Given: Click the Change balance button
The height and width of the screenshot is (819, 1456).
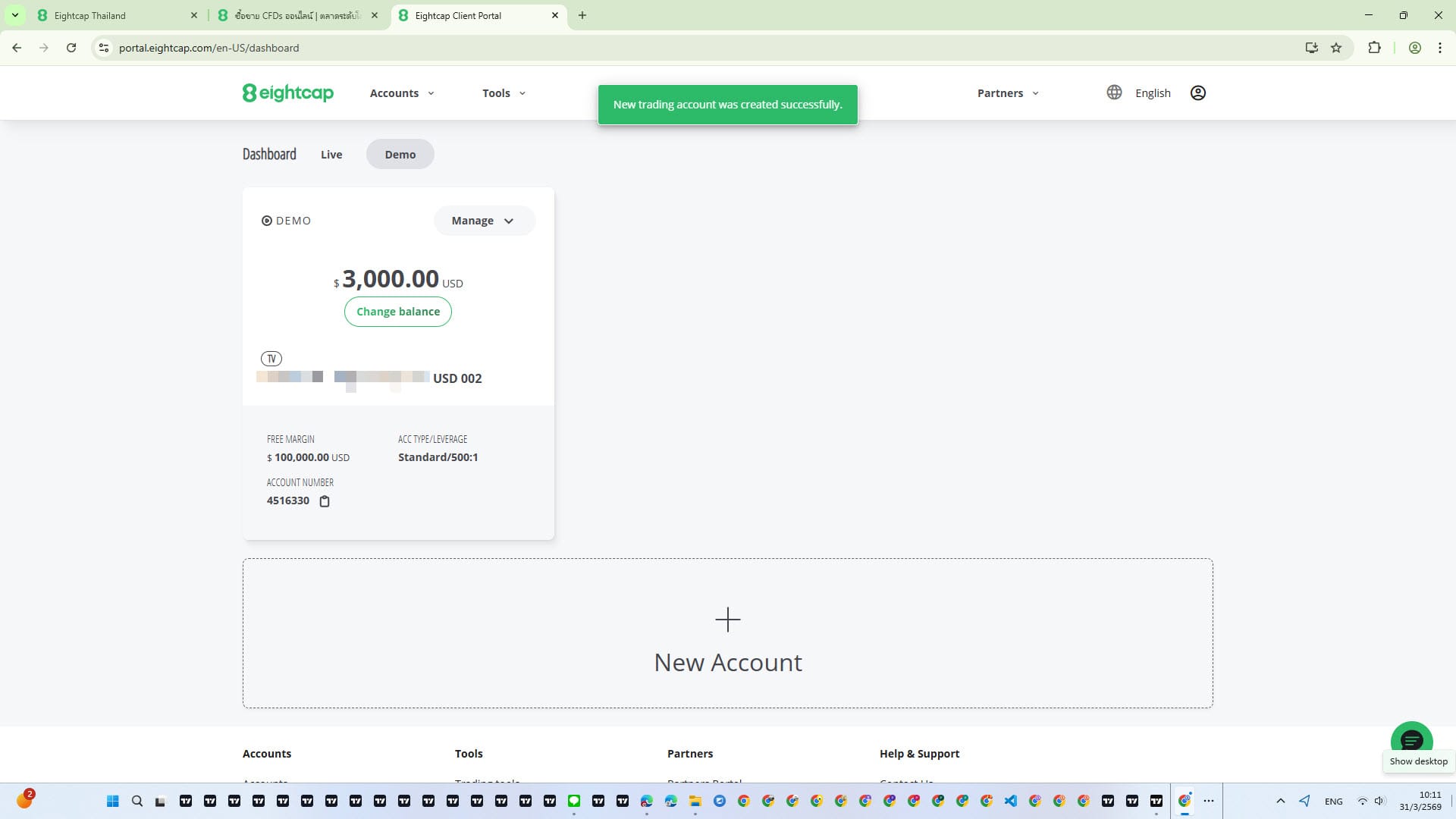Looking at the screenshot, I should point(397,312).
